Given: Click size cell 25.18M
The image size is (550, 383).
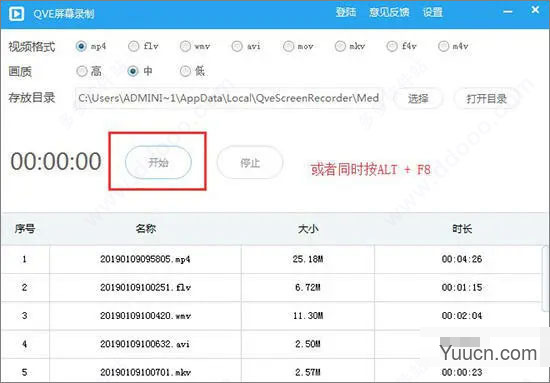Looking at the screenshot, I should pos(308,259).
